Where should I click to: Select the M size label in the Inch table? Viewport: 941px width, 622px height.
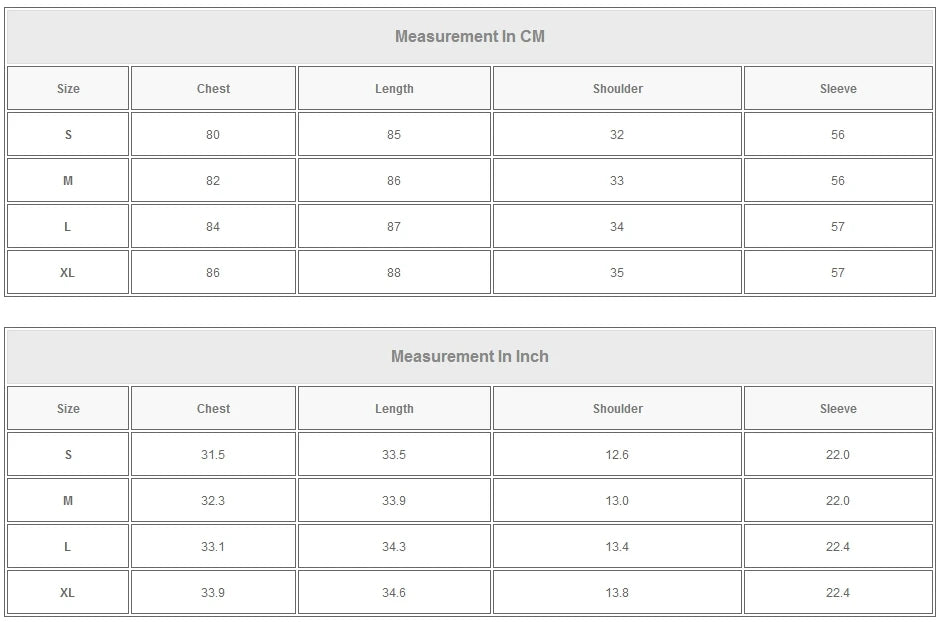click(68, 501)
